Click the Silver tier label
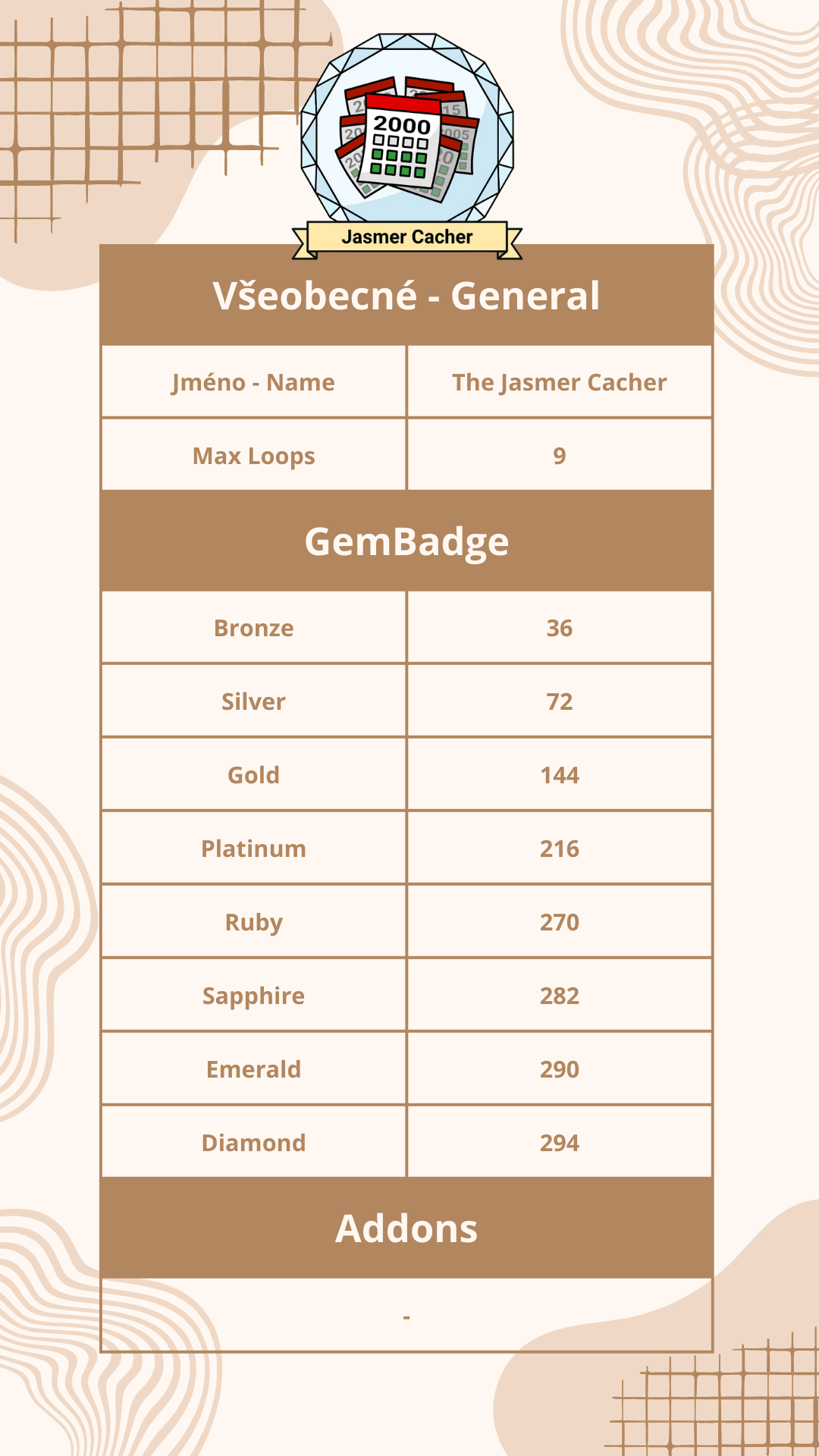Viewport: 819px width, 1456px height. tap(253, 701)
